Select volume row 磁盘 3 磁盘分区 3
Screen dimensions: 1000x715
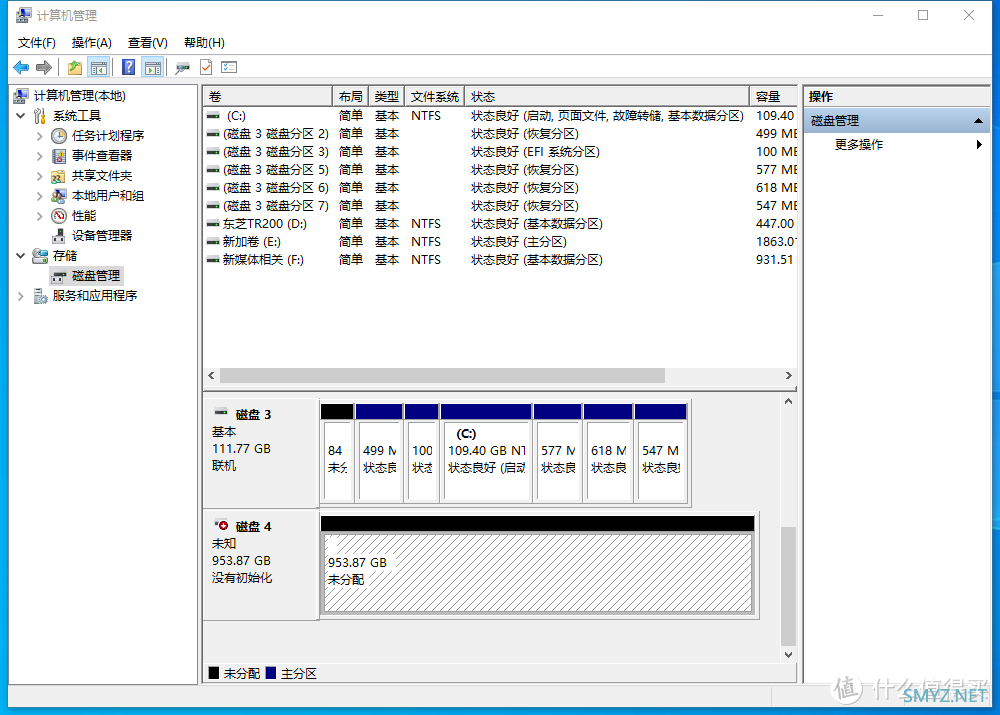501,152
